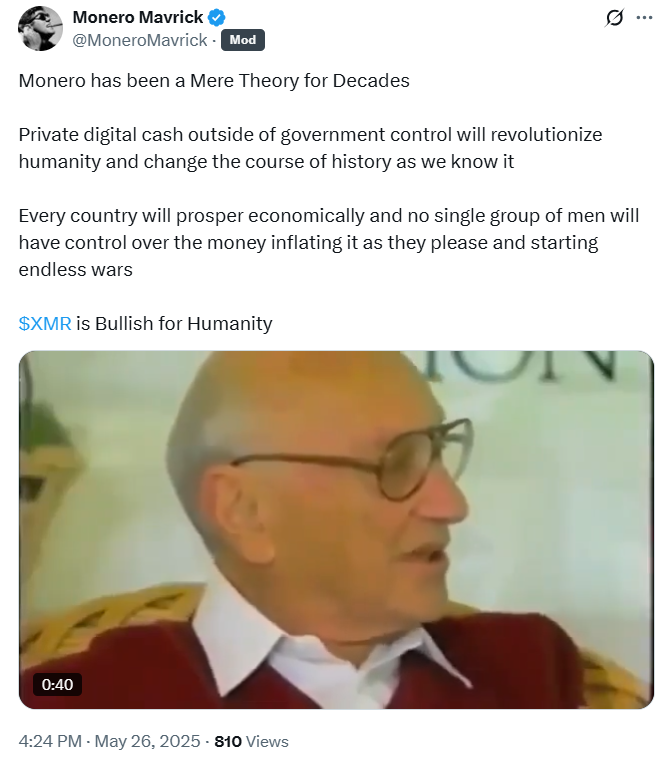672x759 pixels.
Task: Open the 4:24 PM May 26, 2025 timestamp
Action: click(109, 741)
